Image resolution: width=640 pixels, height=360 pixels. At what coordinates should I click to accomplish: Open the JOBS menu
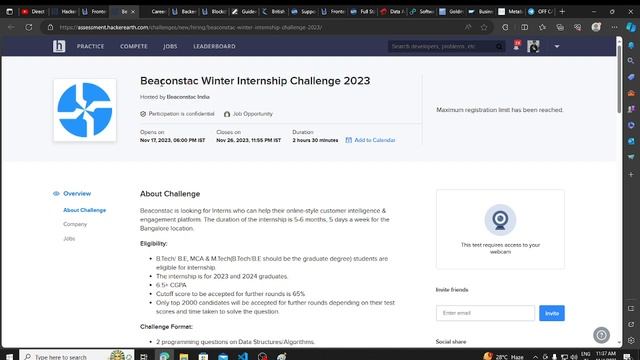click(x=170, y=46)
